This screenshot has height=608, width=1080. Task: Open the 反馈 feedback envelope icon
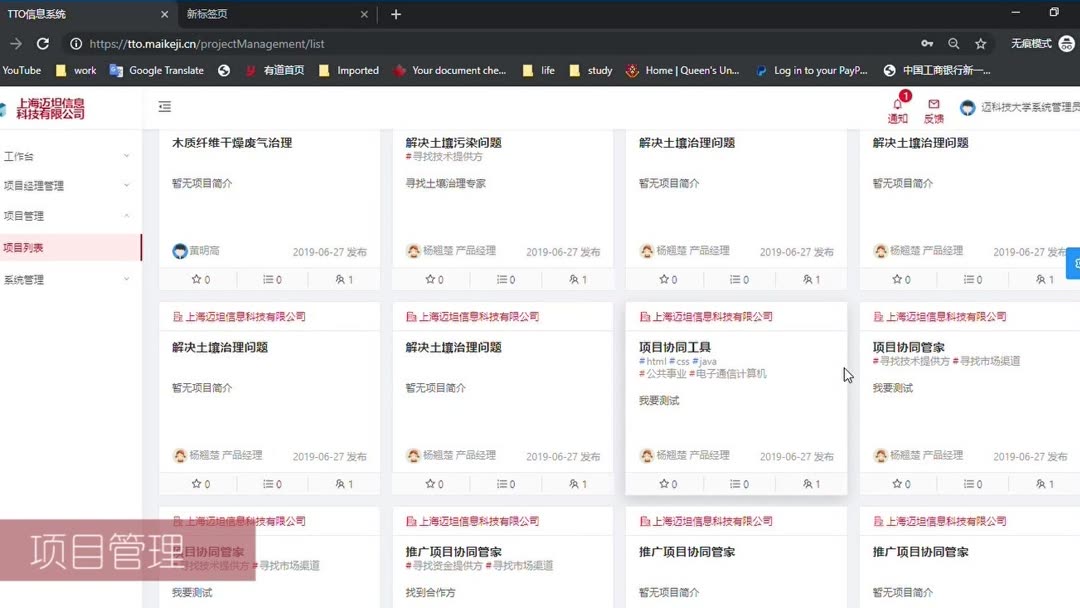pos(933,103)
